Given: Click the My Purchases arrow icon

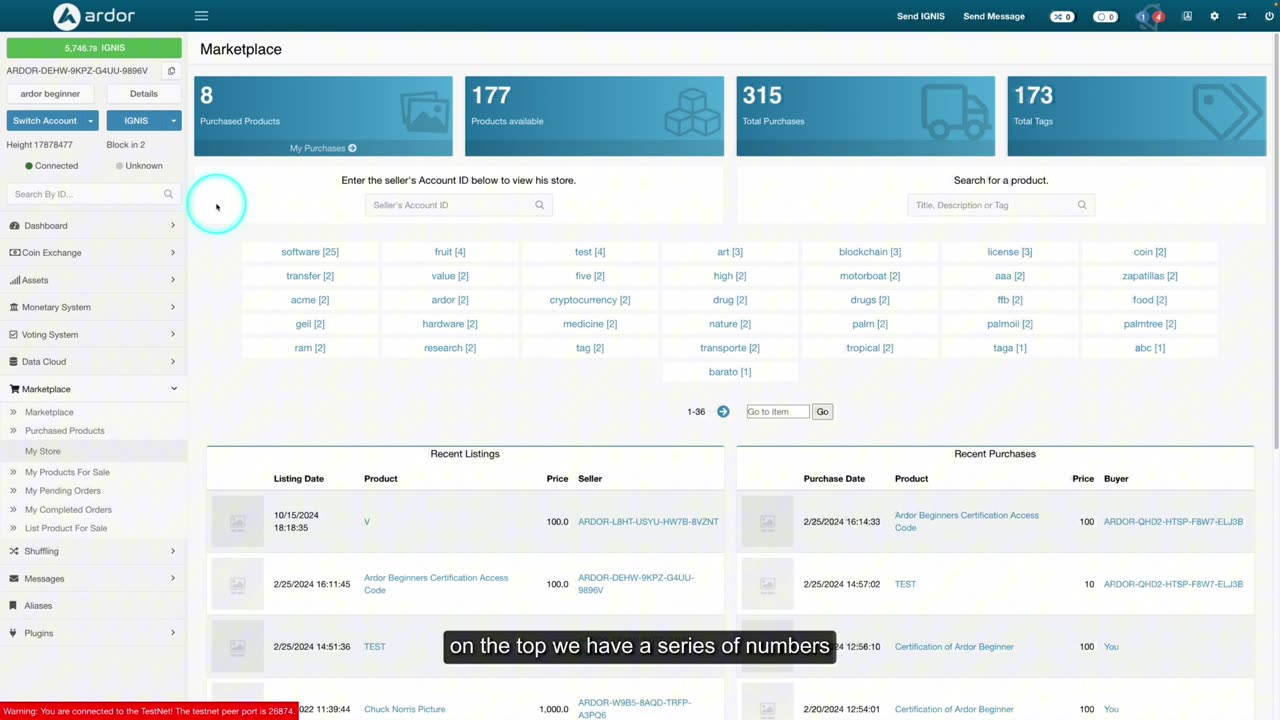Looking at the screenshot, I should [x=352, y=148].
